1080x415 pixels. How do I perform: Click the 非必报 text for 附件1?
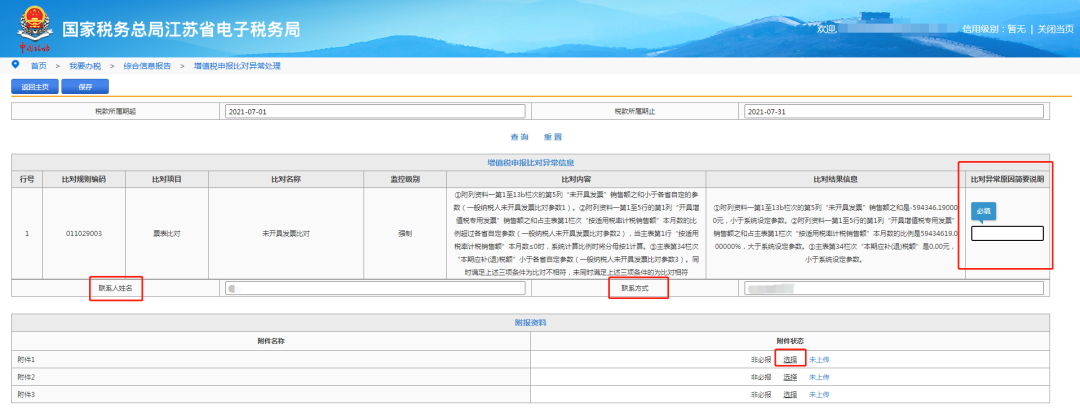[761, 359]
